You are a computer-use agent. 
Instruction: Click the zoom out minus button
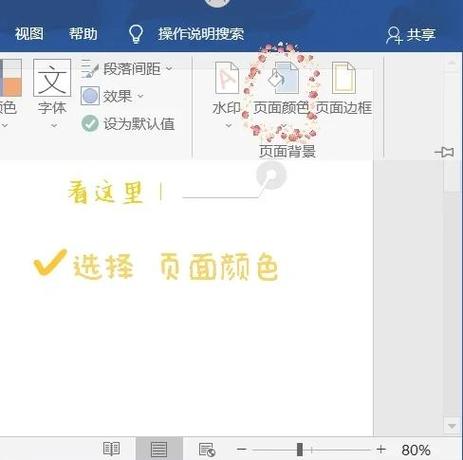(242, 449)
